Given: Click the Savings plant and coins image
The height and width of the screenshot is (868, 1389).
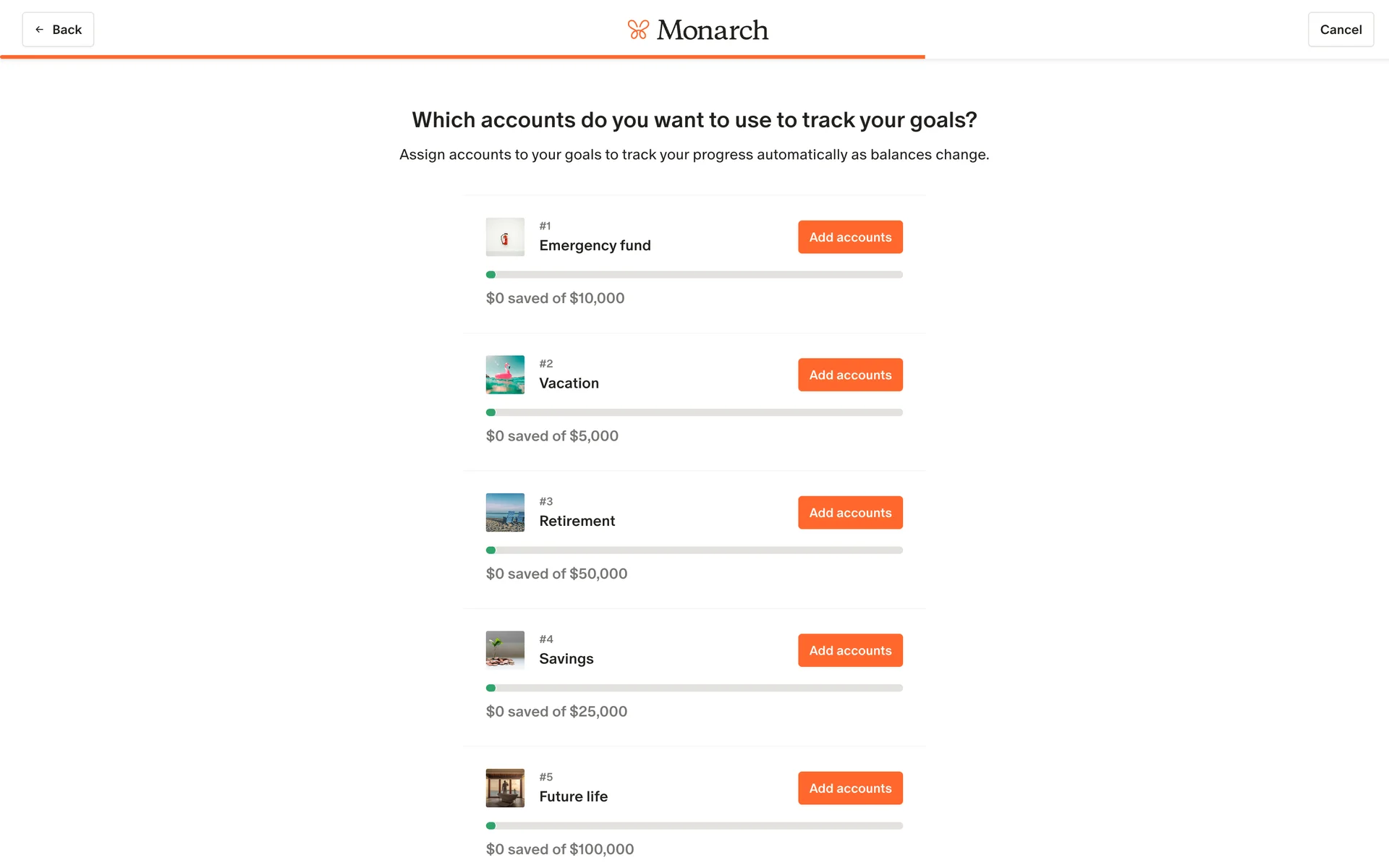Looking at the screenshot, I should [505, 650].
